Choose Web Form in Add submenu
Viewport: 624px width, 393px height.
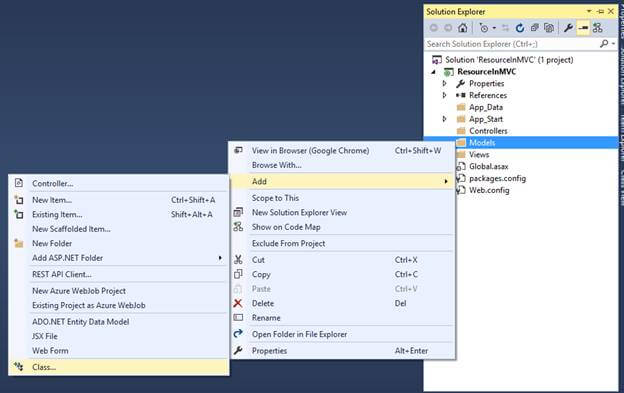click(119, 351)
